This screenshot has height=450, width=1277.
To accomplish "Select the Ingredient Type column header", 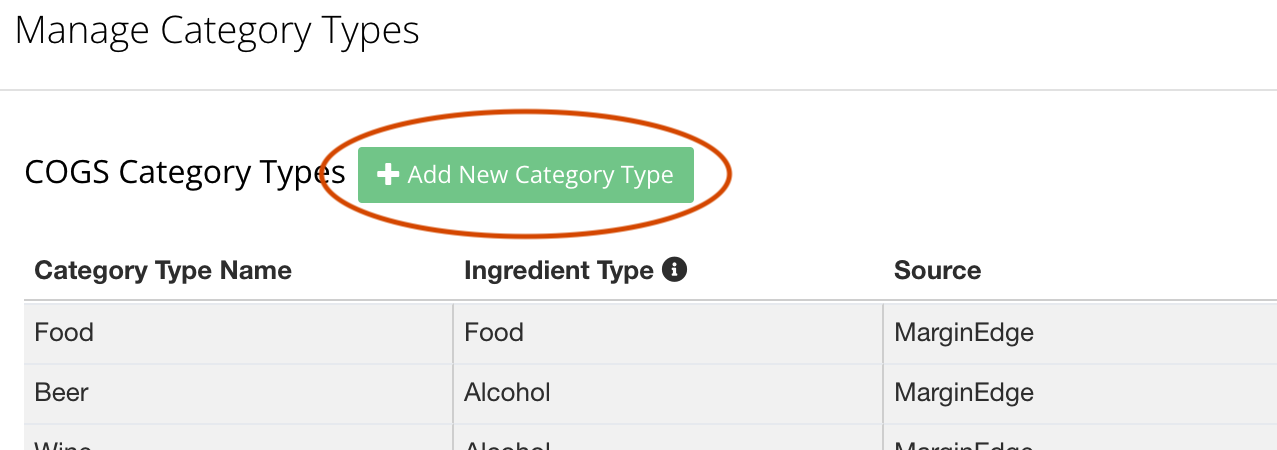I will tap(558, 270).
